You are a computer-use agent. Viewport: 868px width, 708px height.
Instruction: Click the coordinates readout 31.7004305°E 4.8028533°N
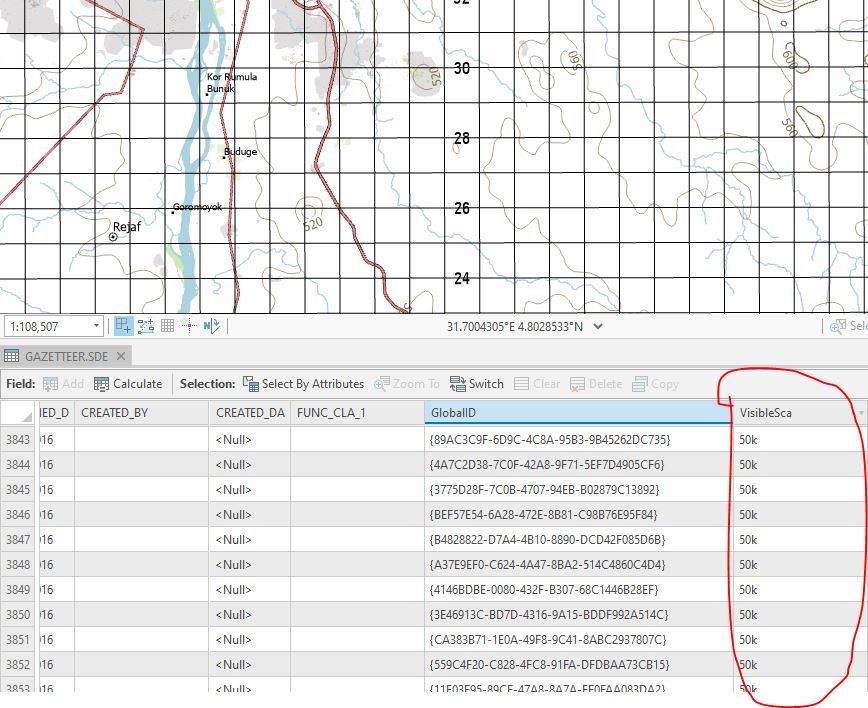pyautogui.click(x=515, y=327)
